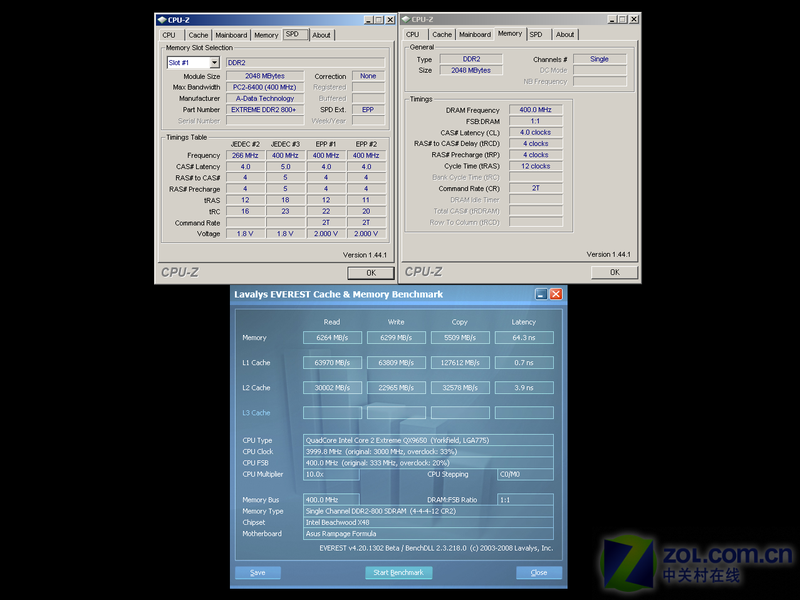Open Mainboard tab in left CPU-Z window
800x600 pixels.
(231, 35)
